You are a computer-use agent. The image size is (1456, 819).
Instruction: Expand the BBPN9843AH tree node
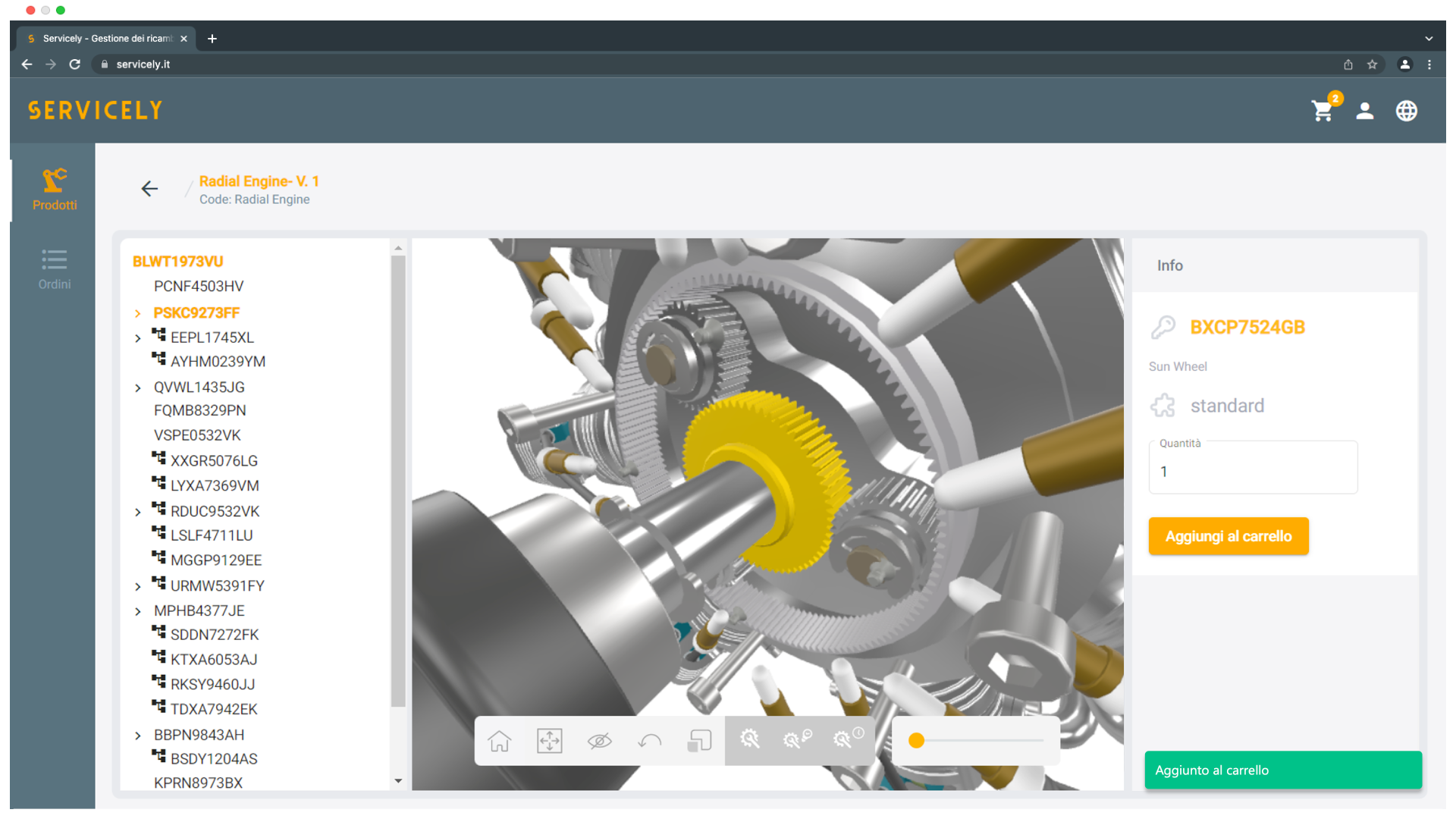click(x=138, y=736)
